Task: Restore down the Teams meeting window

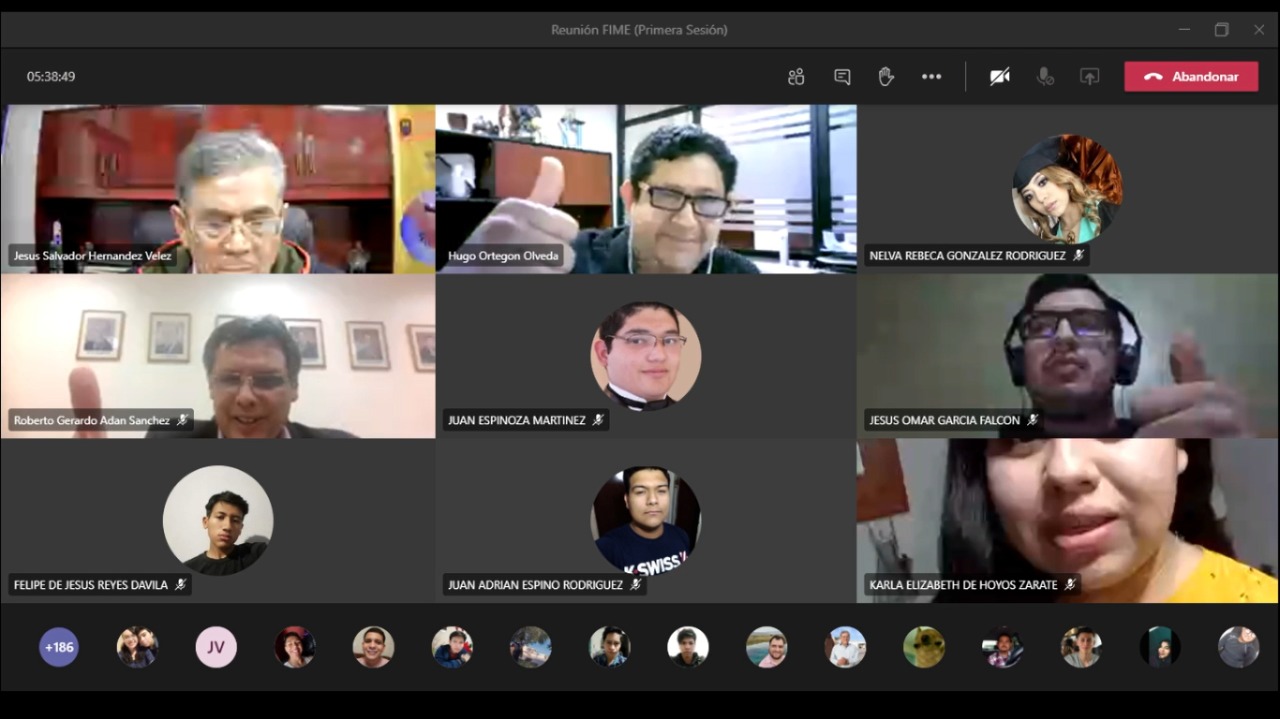Action: (1221, 30)
